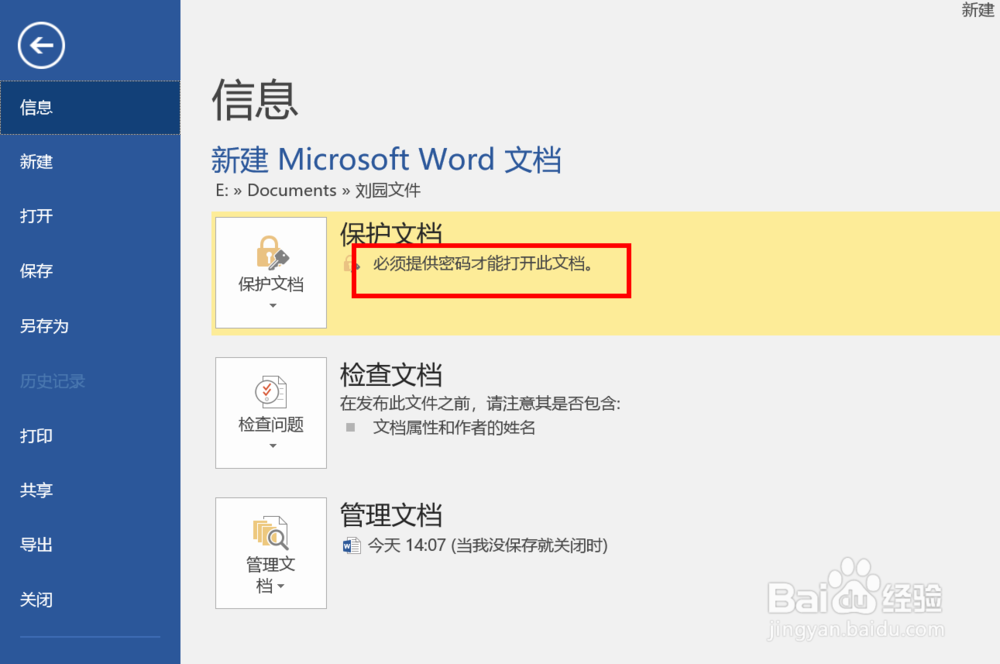Open the 新建 menu item in the sidebar
Image resolution: width=1000 pixels, height=664 pixels.
tap(90, 162)
